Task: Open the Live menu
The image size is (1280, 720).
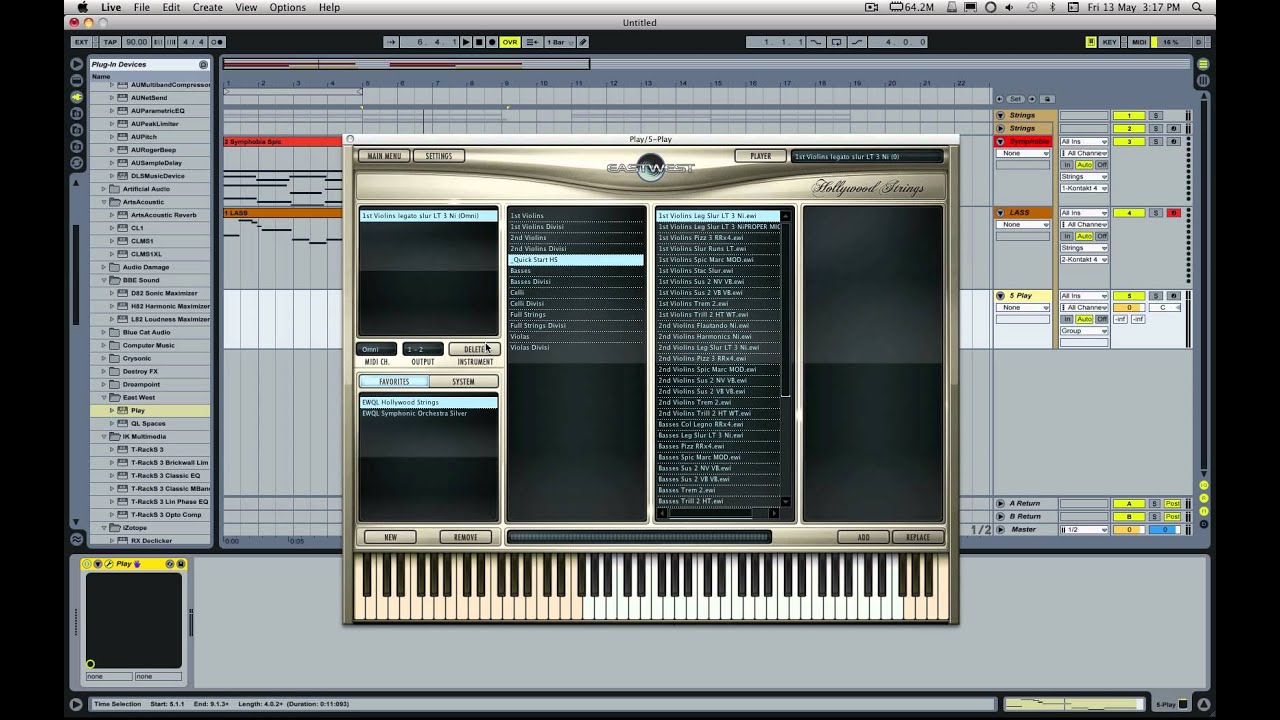Action: click(111, 7)
